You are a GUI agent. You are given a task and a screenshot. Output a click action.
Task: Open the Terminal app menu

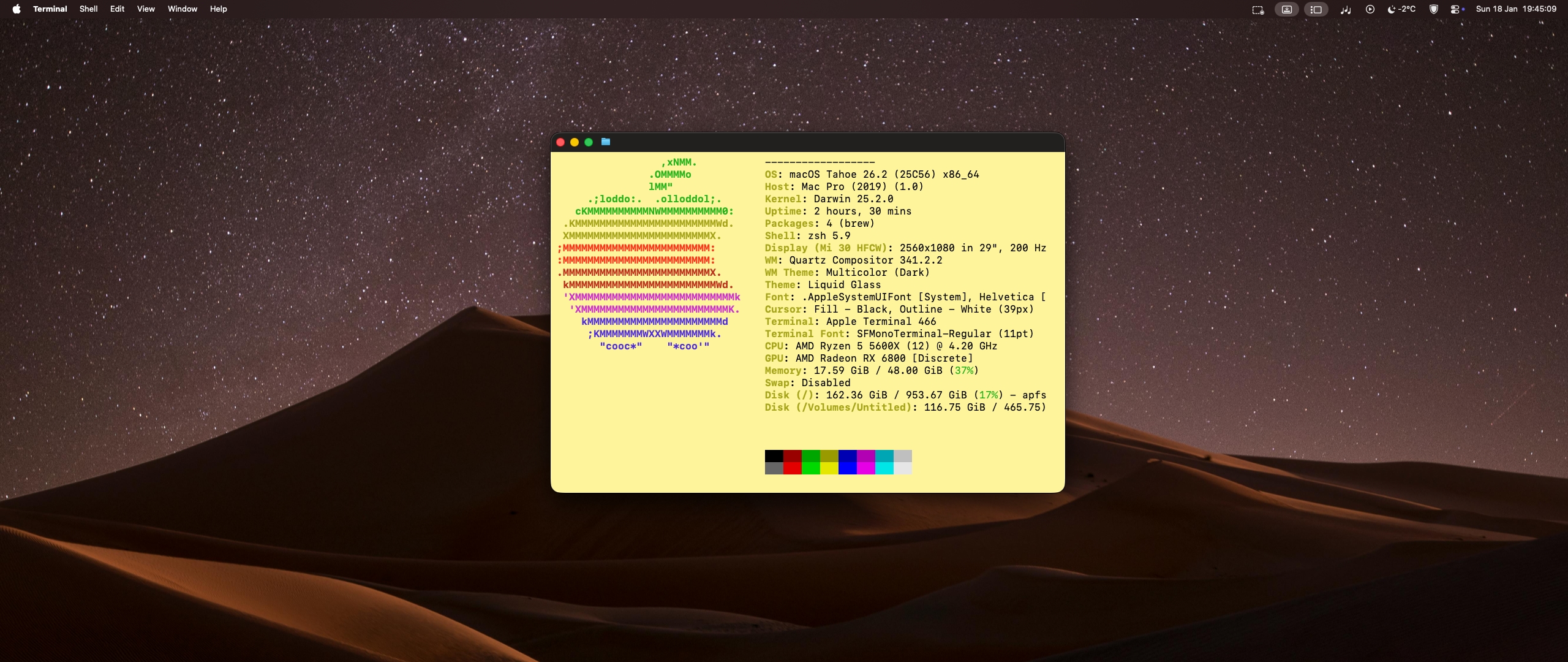50,9
